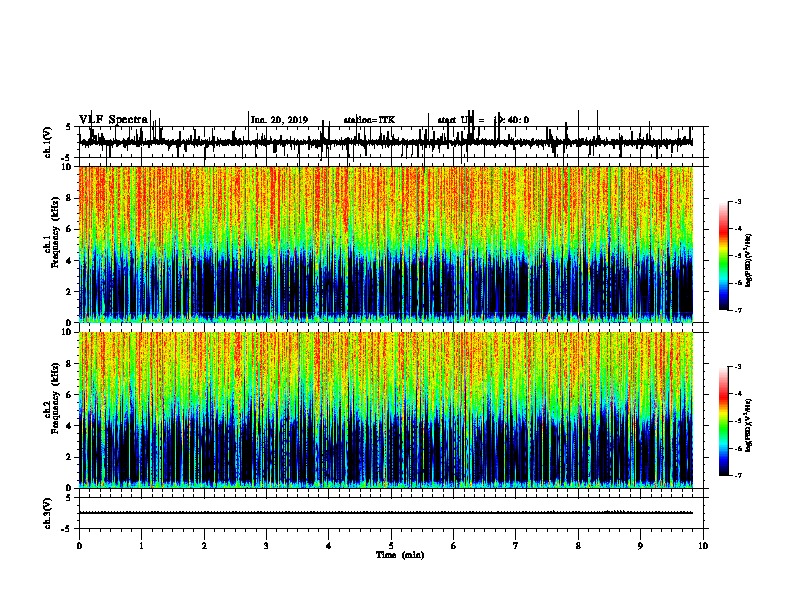
Task: Click the "5" tick on ch.1(V) axis
Action: 68,127
